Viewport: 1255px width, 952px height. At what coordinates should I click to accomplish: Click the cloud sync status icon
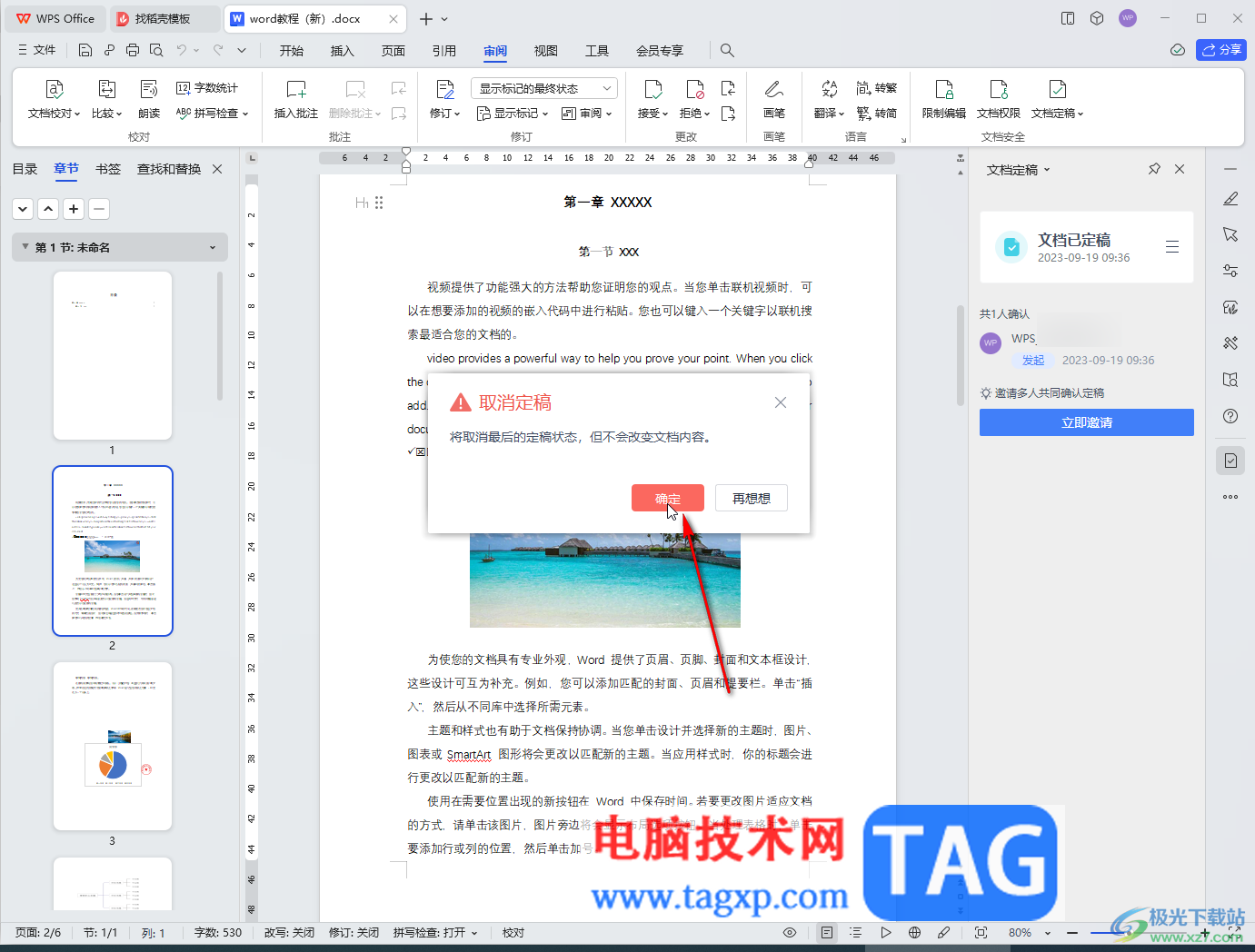click(1178, 50)
